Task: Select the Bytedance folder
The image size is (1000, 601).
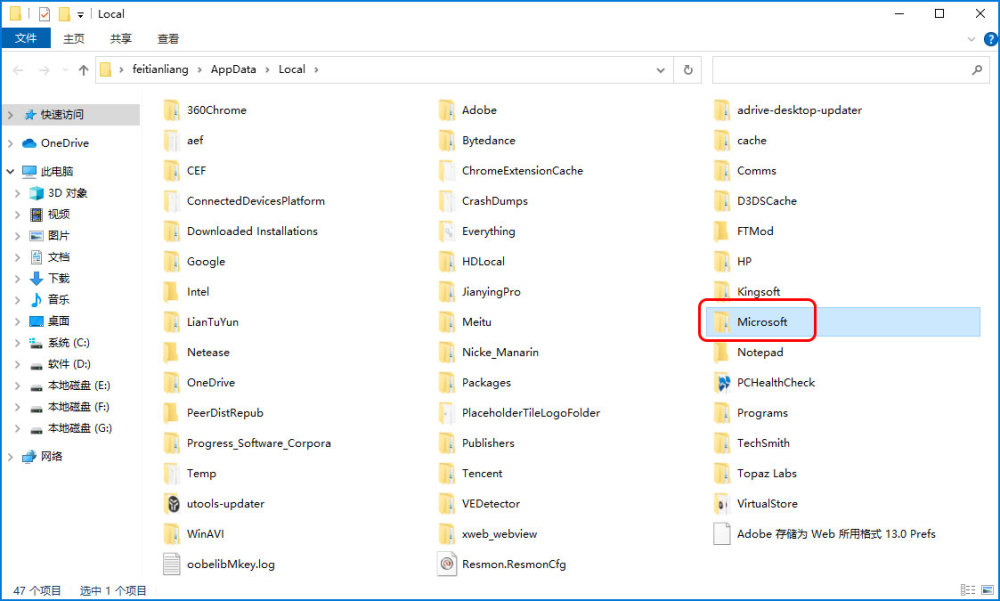Action: (488, 140)
